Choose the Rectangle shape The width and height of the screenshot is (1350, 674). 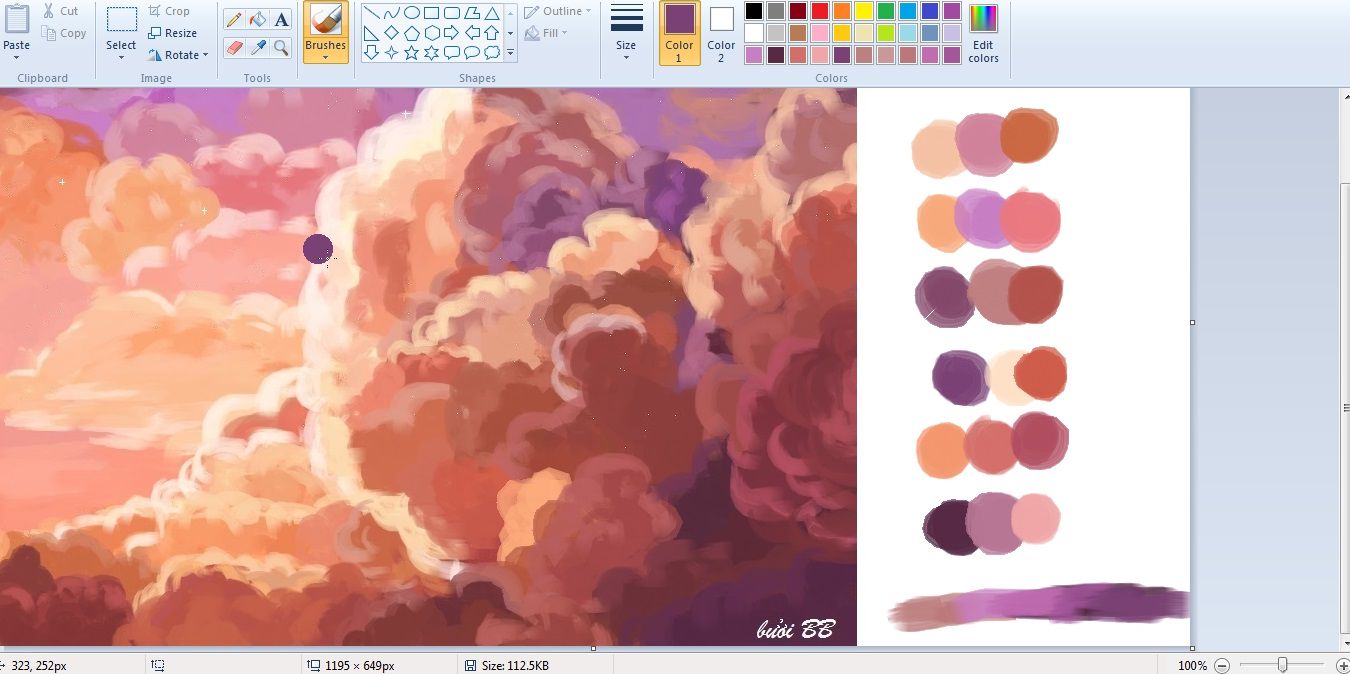[x=431, y=13]
